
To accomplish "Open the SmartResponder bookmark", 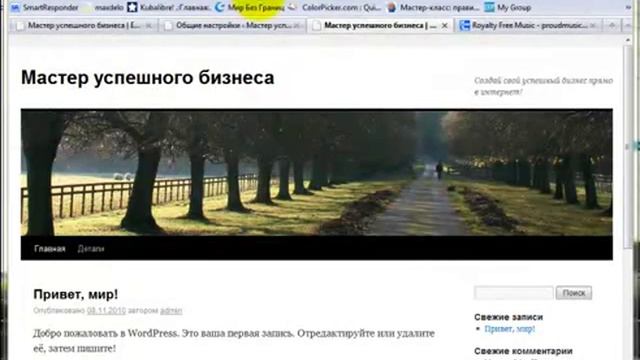I will coord(44,7).
